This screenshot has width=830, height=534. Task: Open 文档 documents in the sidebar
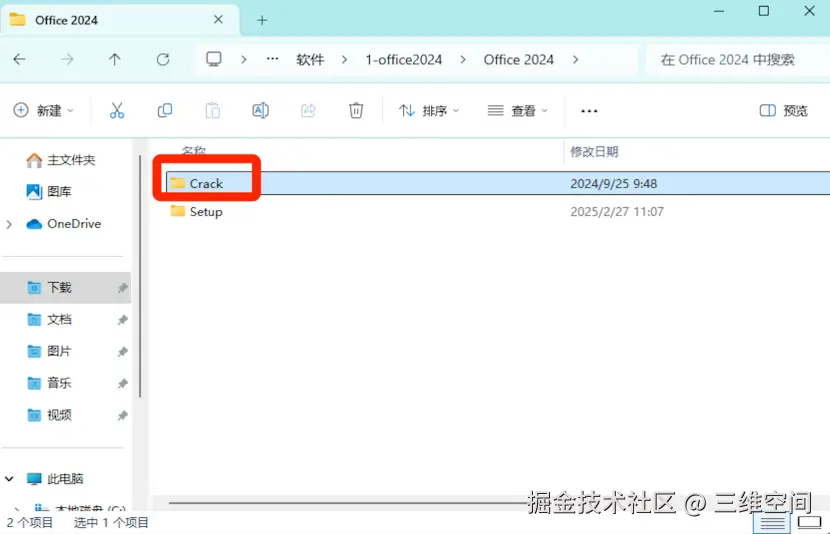coord(49,320)
